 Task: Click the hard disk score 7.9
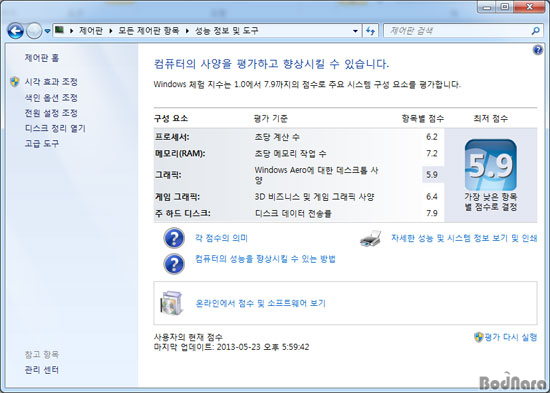pos(432,213)
